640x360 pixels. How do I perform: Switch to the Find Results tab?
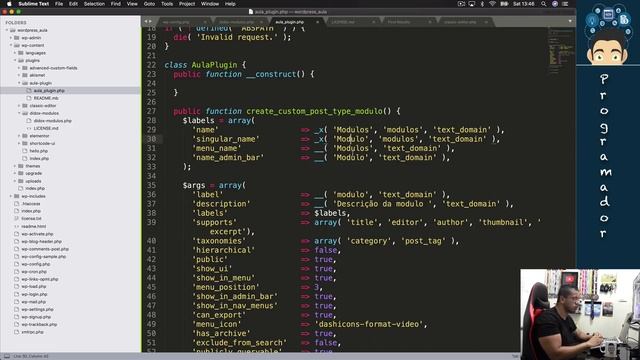click(399, 22)
